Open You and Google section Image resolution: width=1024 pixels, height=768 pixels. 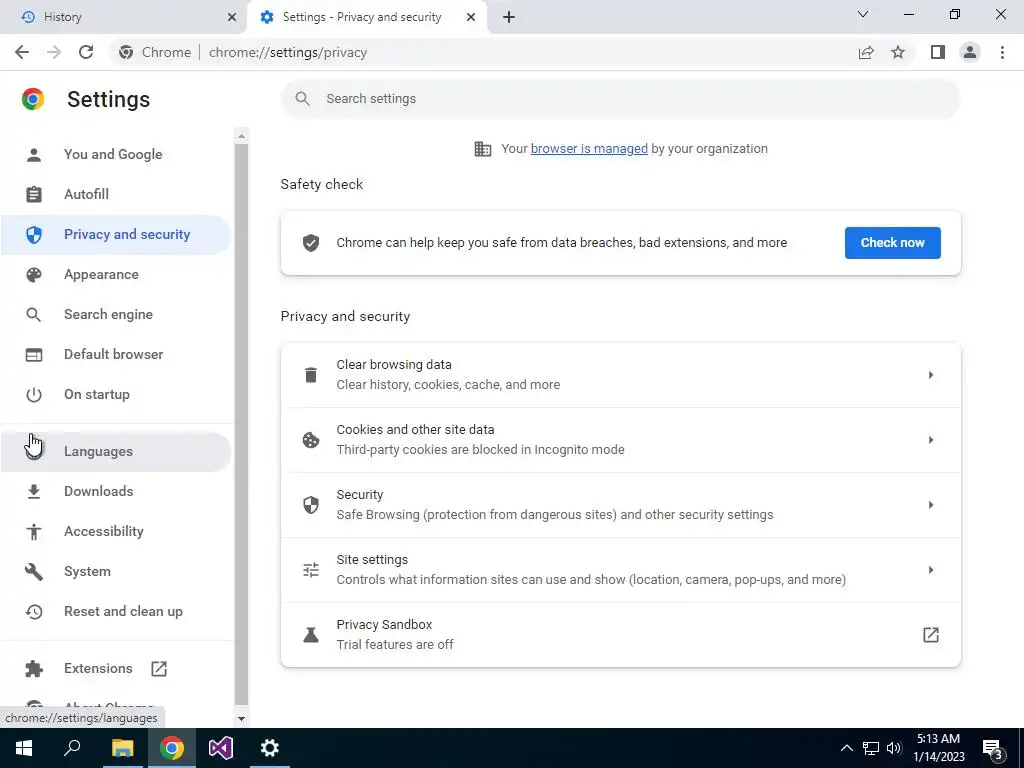tap(115, 155)
